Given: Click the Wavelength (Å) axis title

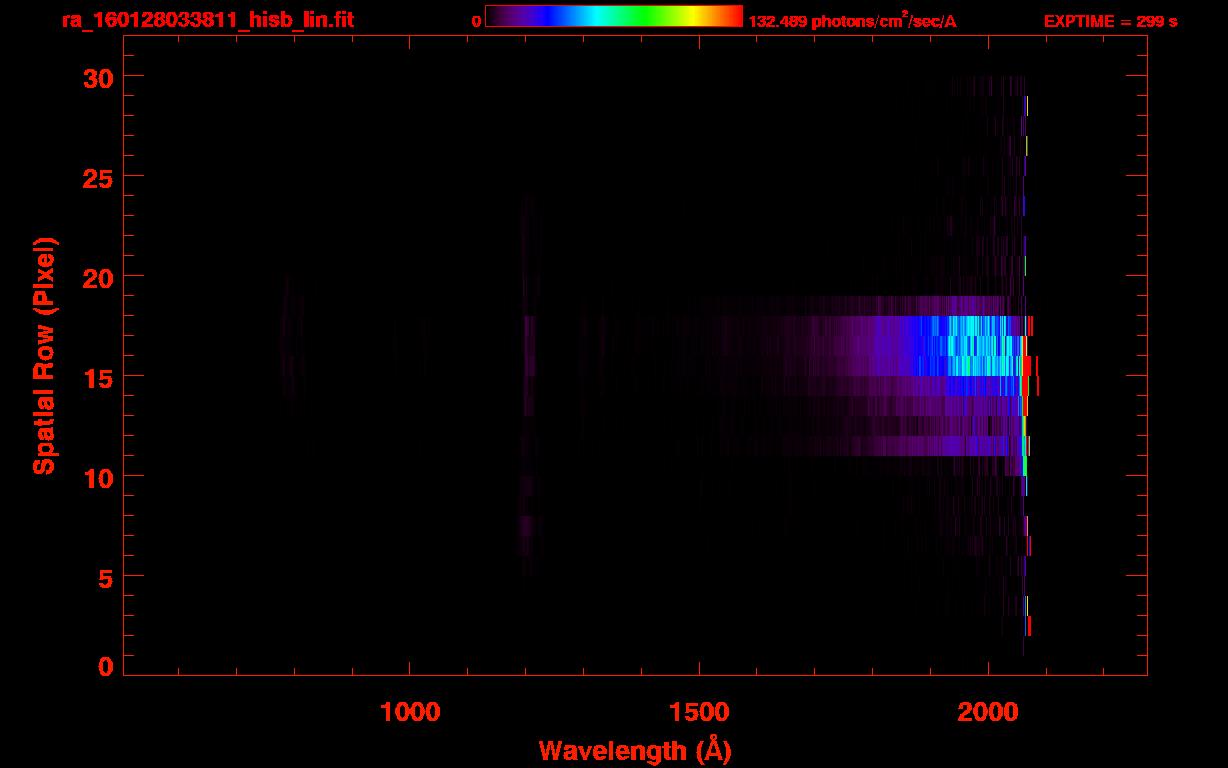Looking at the screenshot, I should (x=635, y=750).
